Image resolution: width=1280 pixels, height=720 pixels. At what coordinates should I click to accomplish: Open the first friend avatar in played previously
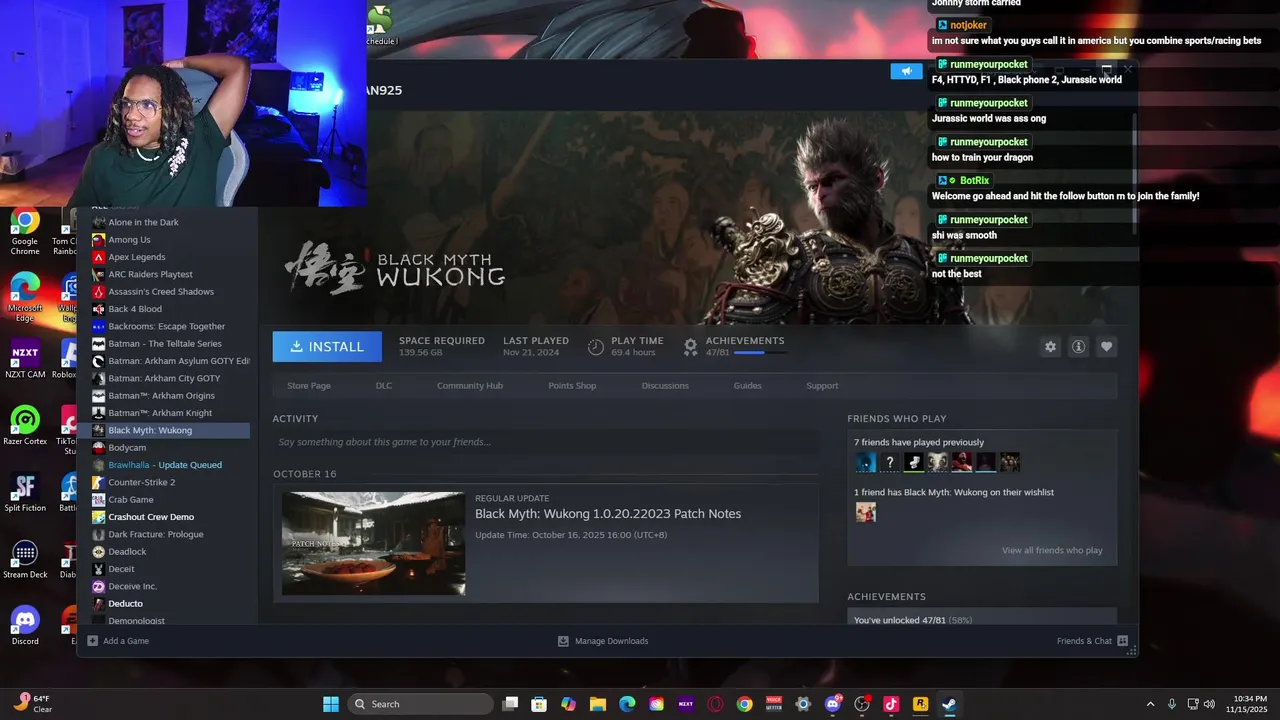(x=866, y=462)
